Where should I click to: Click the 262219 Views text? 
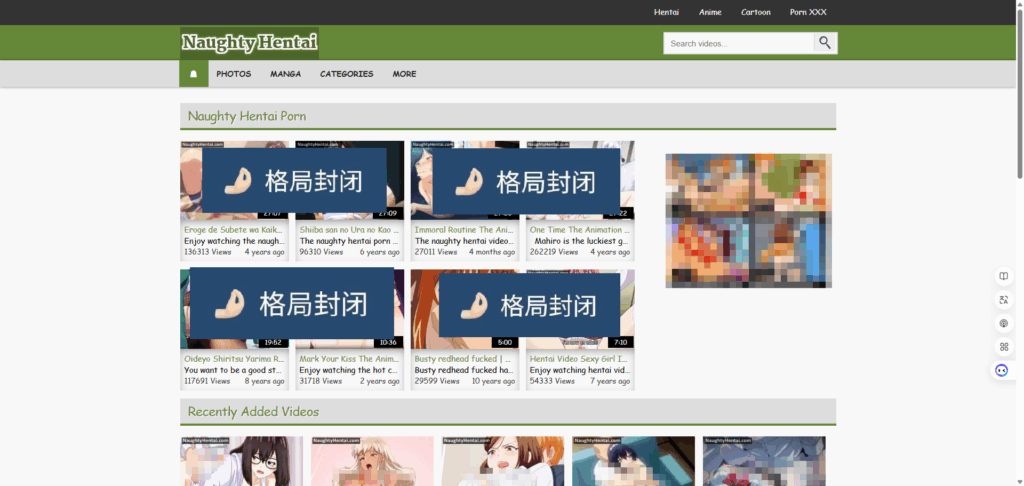pyautogui.click(x=554, y=252)
